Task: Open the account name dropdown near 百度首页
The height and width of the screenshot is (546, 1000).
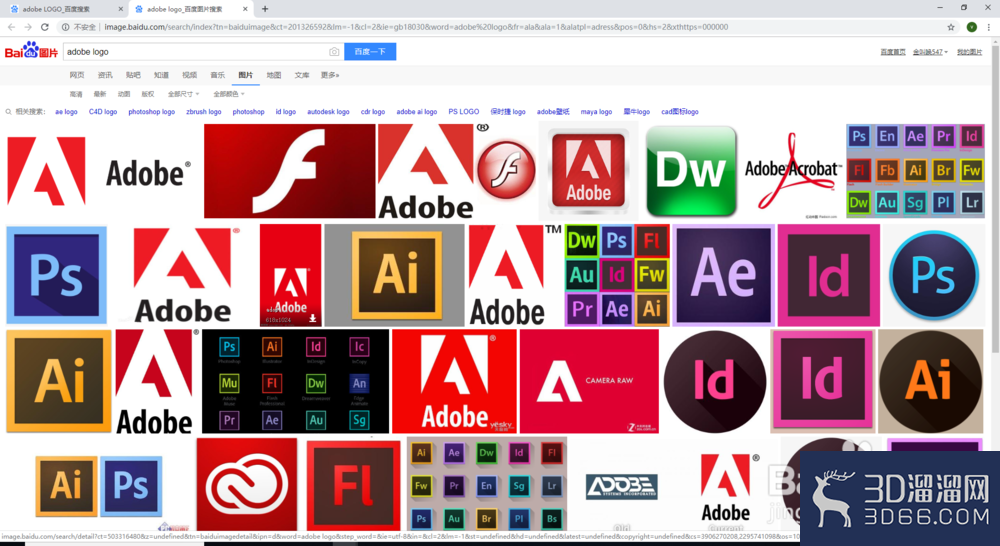Action: 930,52
